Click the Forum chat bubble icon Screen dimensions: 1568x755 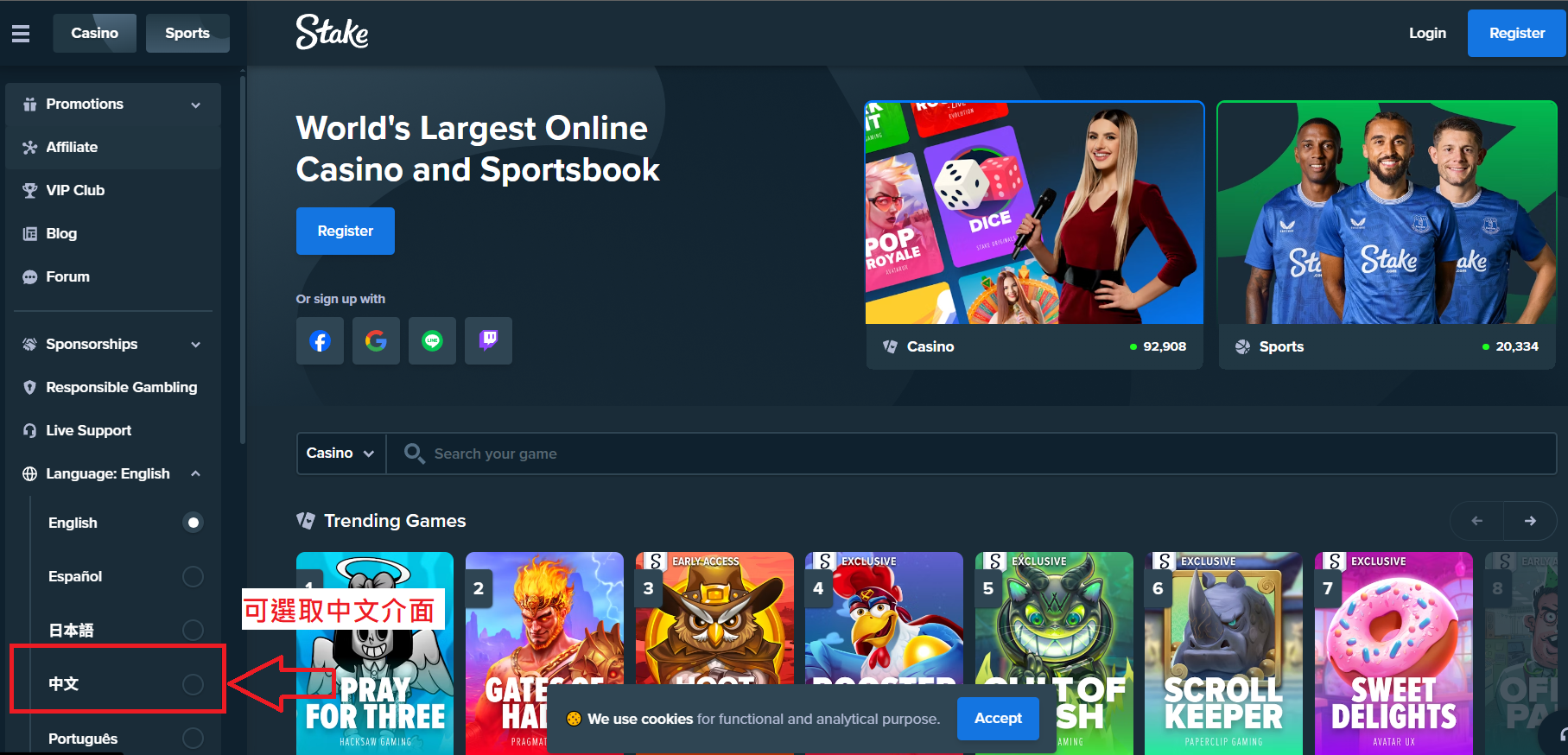tap(30, 277)
